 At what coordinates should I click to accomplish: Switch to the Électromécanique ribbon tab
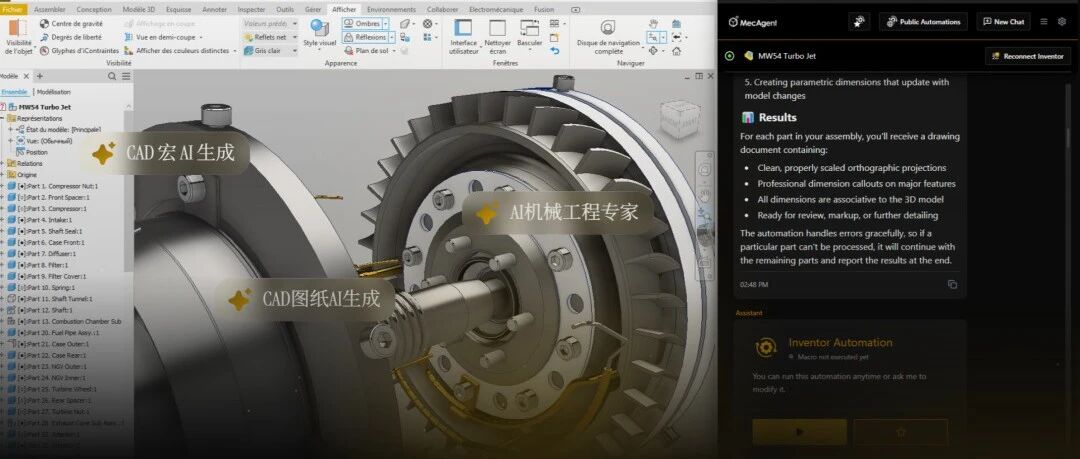[x=497, y=10]
